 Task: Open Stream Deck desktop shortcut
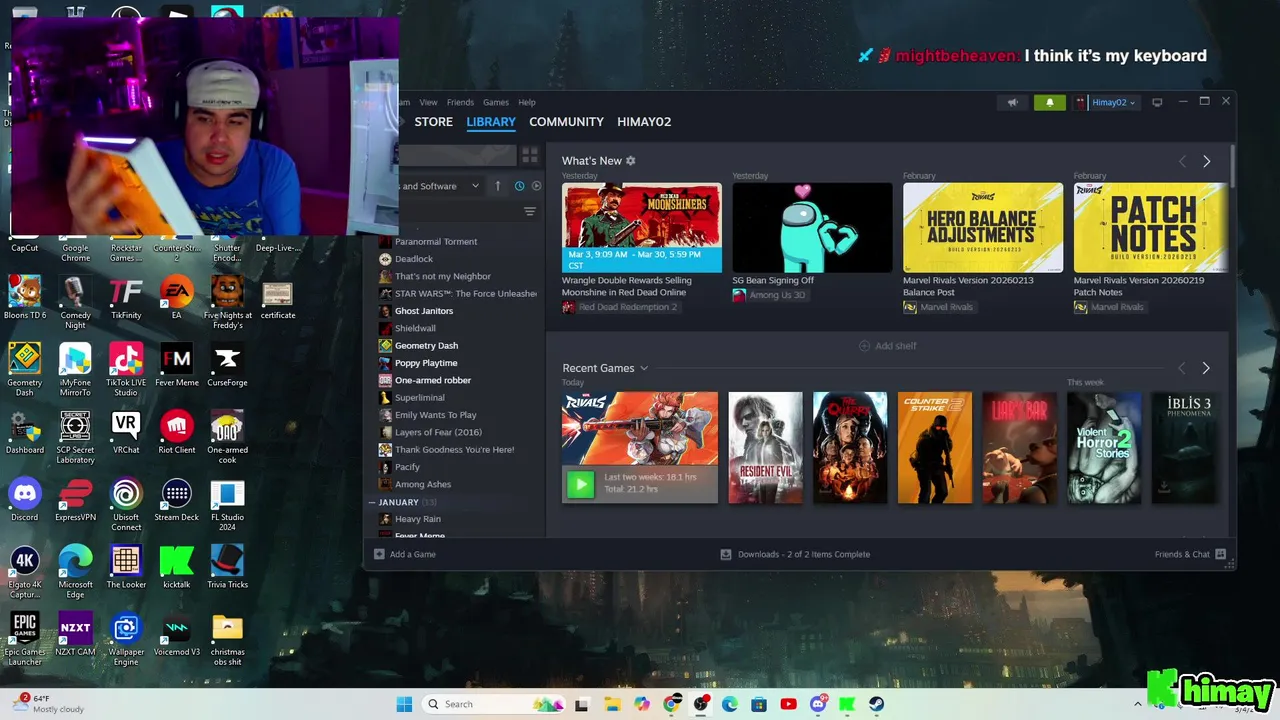(177, 501)
